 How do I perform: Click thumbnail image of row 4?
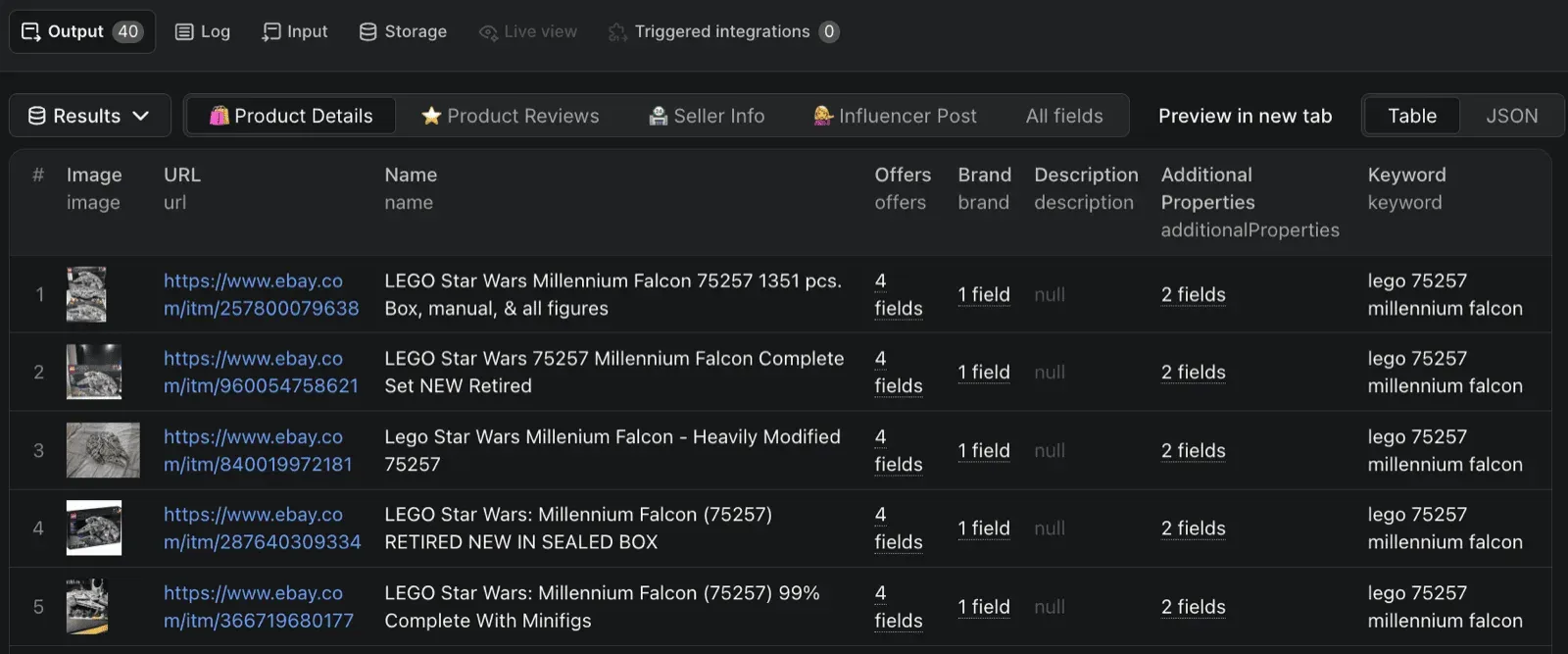tap(94, 528)
